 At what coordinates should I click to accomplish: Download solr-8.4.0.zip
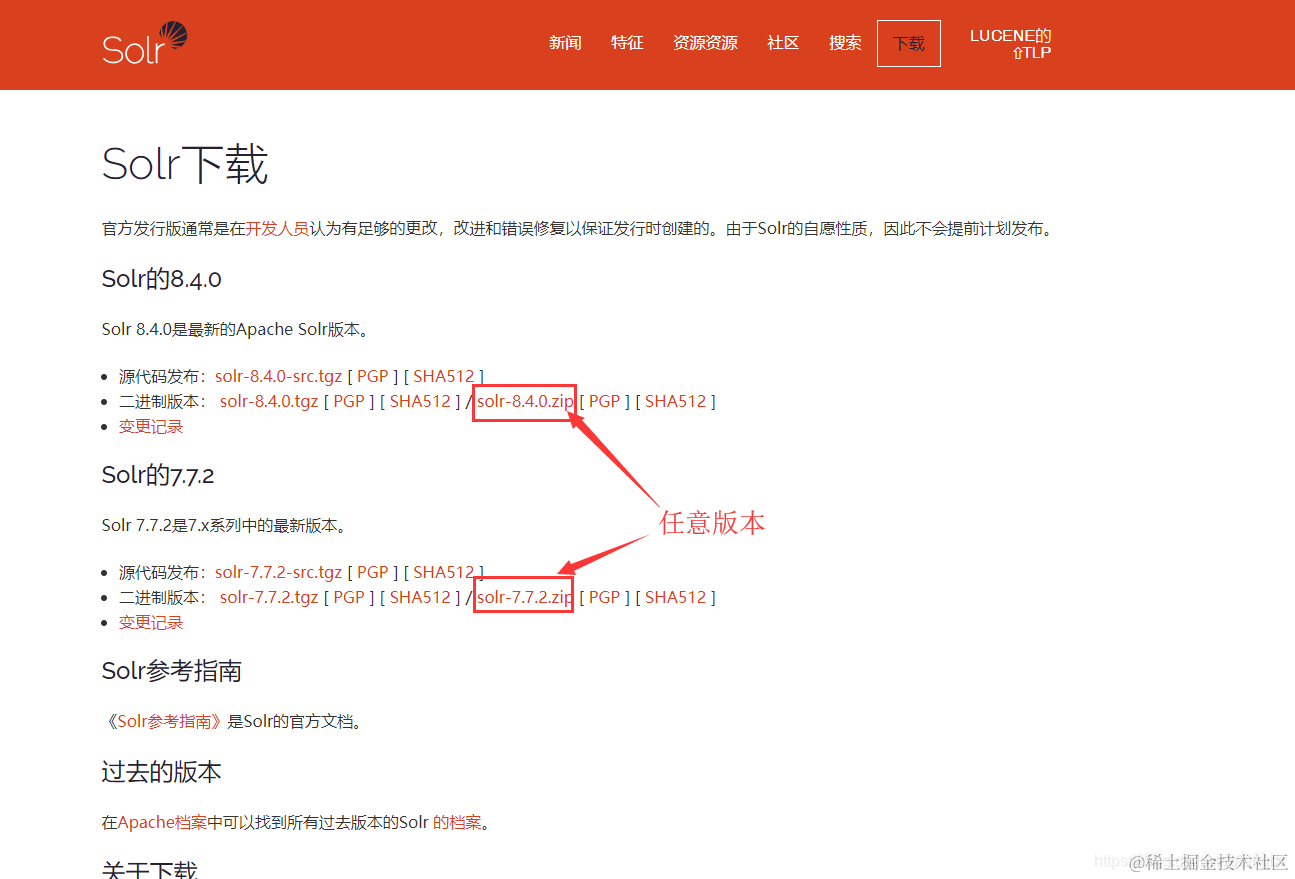[525, 401]
